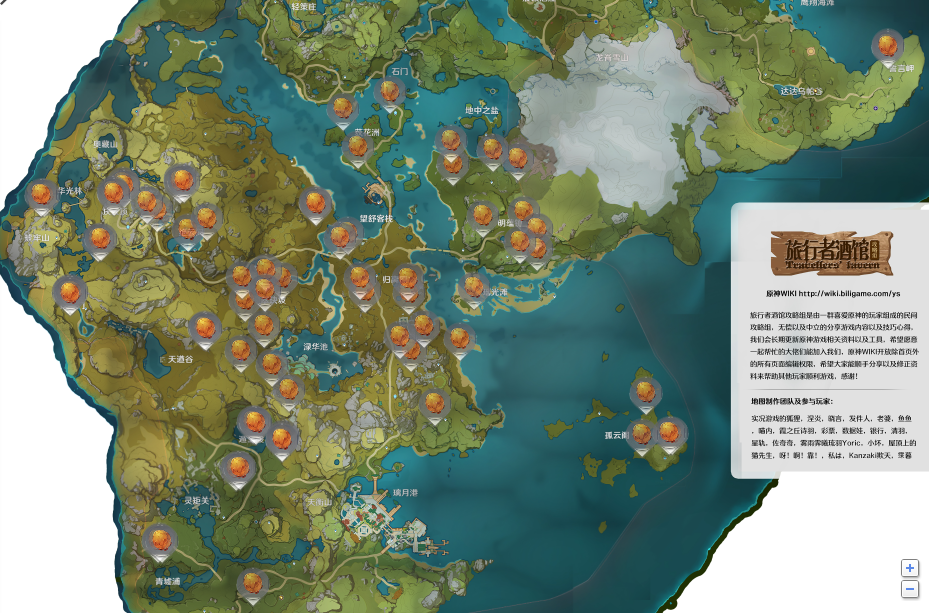Select the 渌华池 pool landmark icon
Image resolution: width=929 pixels, height=613 pixels.
click(335, 371)
